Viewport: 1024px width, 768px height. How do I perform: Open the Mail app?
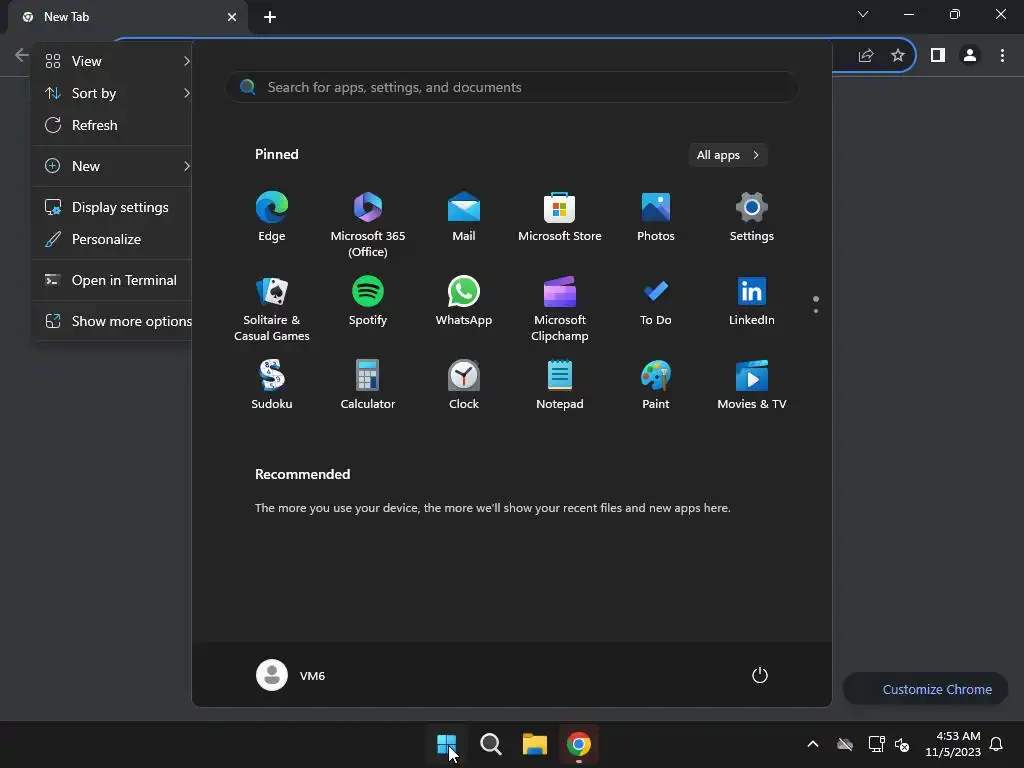point(464,217)
